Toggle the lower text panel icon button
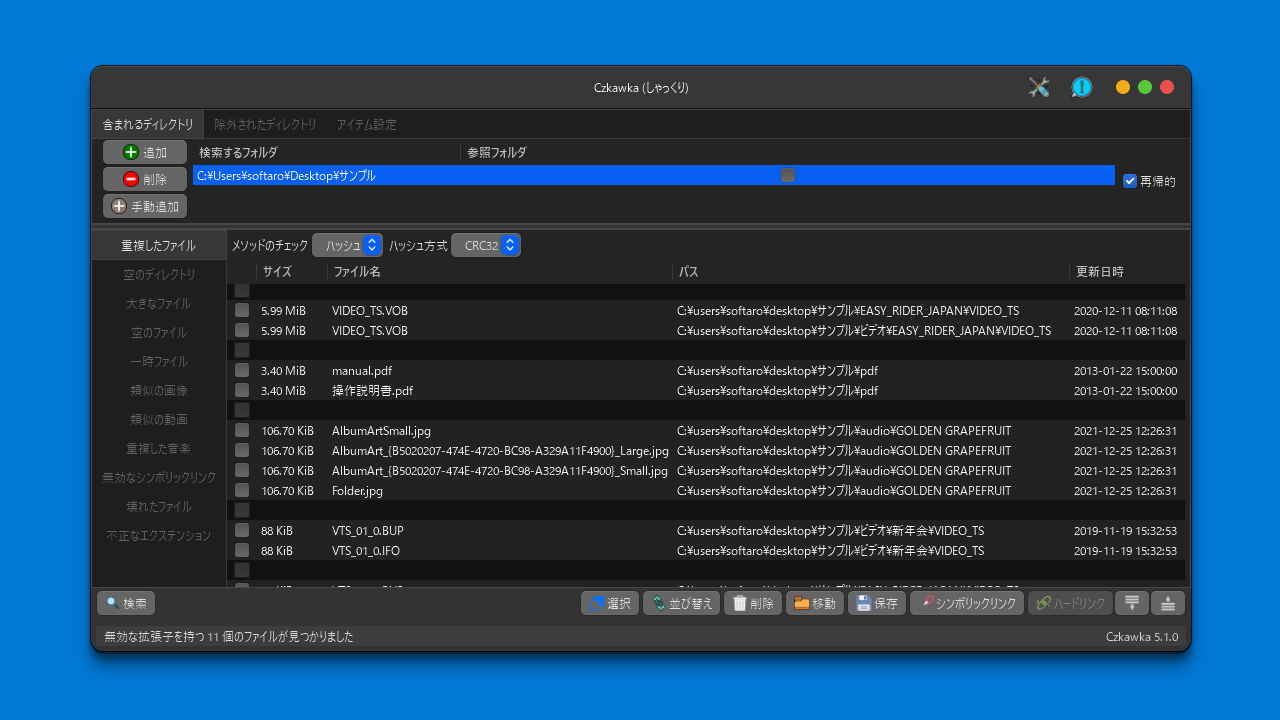The image size is (1280, 720). coord(1132,603)
